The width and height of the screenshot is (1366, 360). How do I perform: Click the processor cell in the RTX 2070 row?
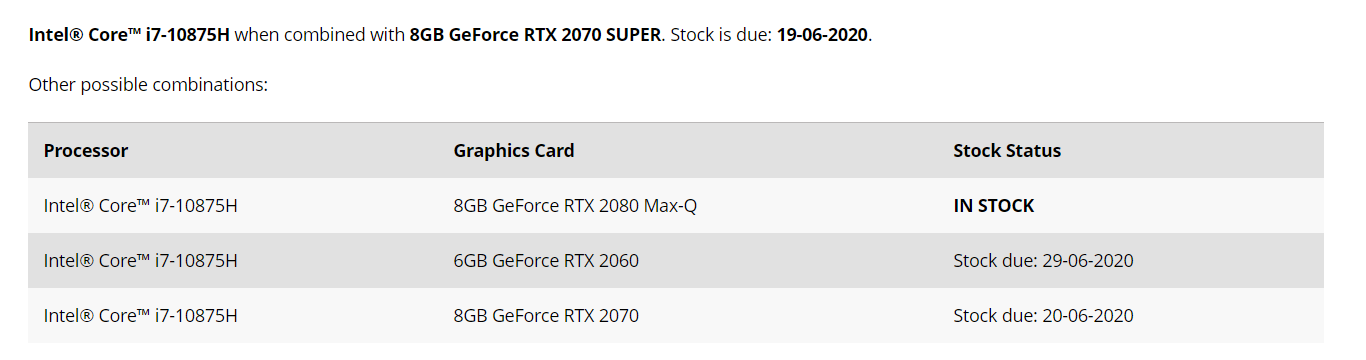tap(141, 316)
